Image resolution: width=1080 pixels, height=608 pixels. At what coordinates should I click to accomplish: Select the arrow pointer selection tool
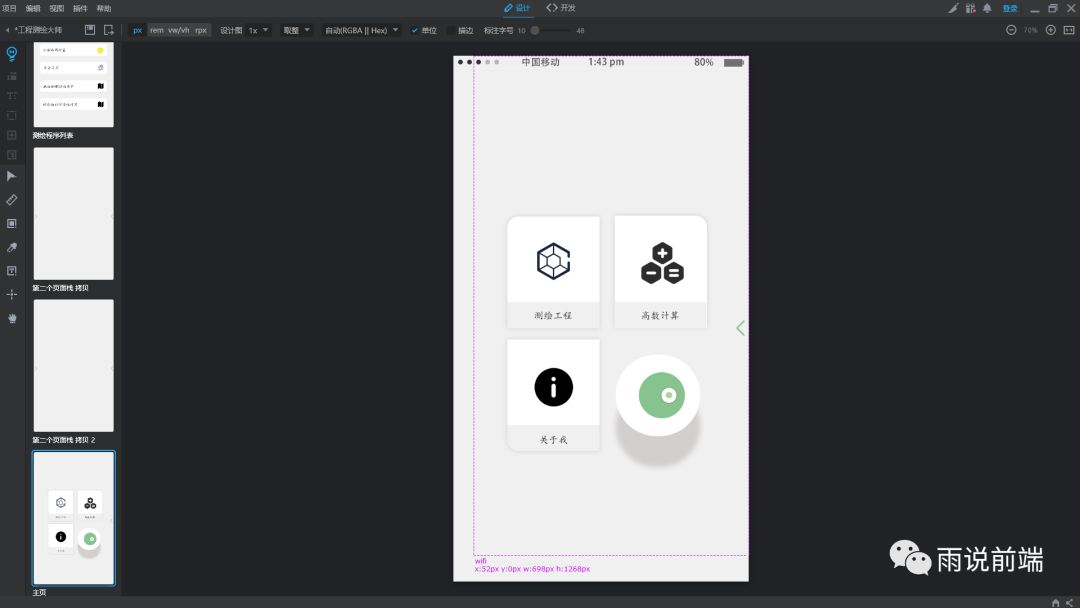click(12, 176)
